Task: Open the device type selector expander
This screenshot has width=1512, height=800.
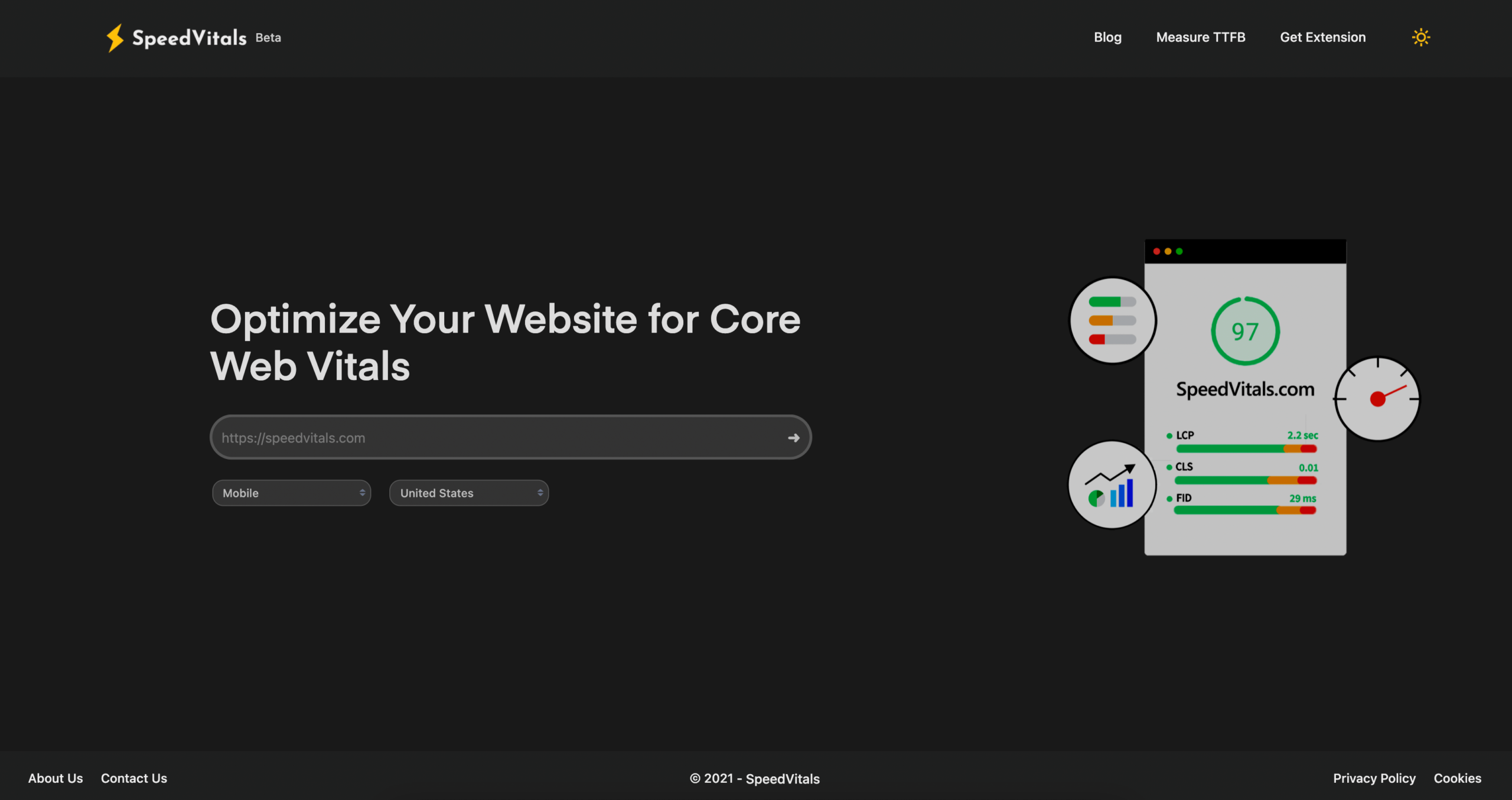Action: (291, 492)
